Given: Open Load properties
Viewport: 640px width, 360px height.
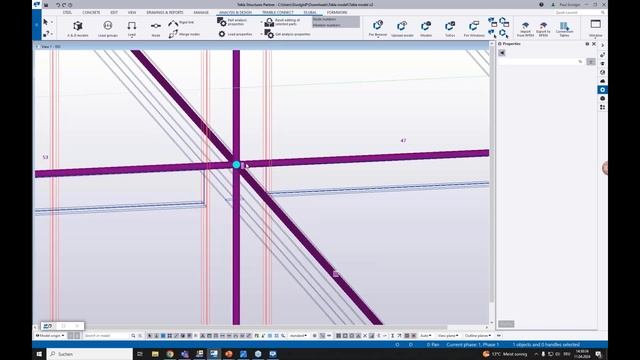Looking at the screenshot, I should tap(236, 34).
